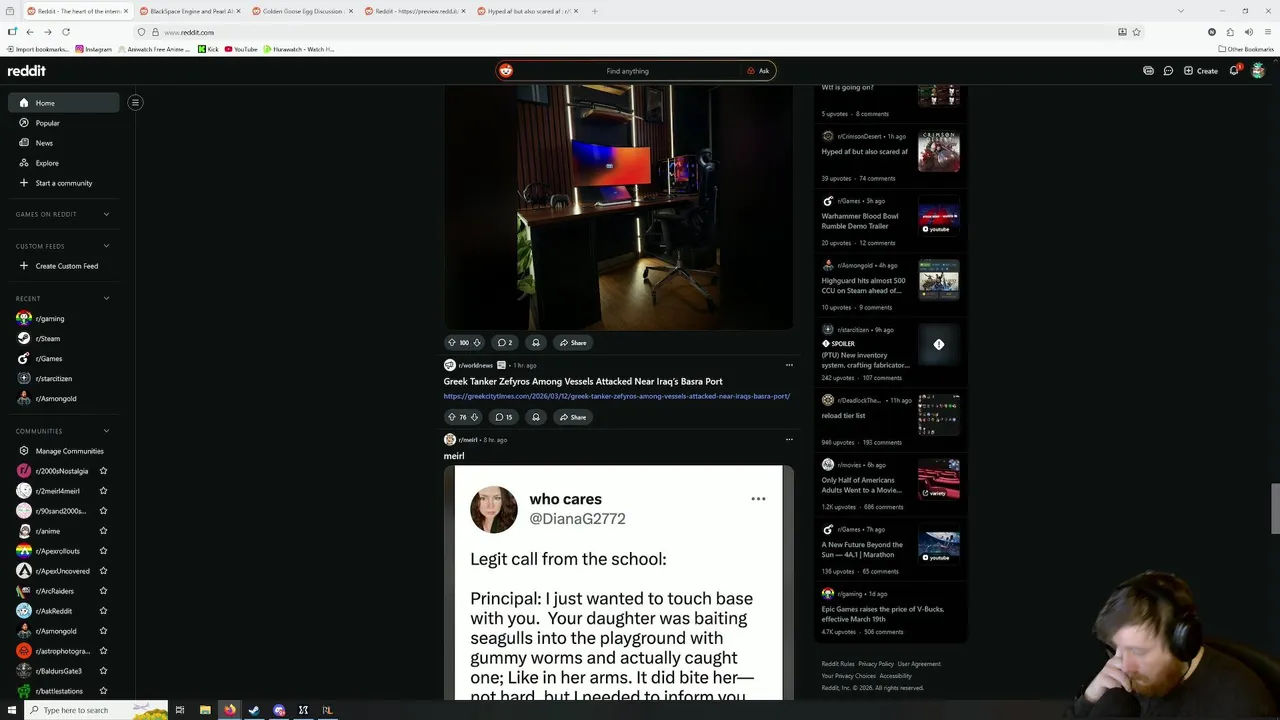Open Task View in the taskbar
Screen dimensions: 1280x720
click(x=180, y=710)
